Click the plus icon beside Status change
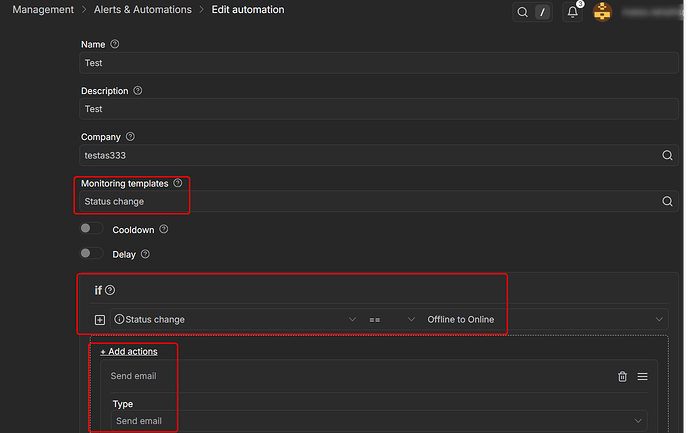 (100, 319)
